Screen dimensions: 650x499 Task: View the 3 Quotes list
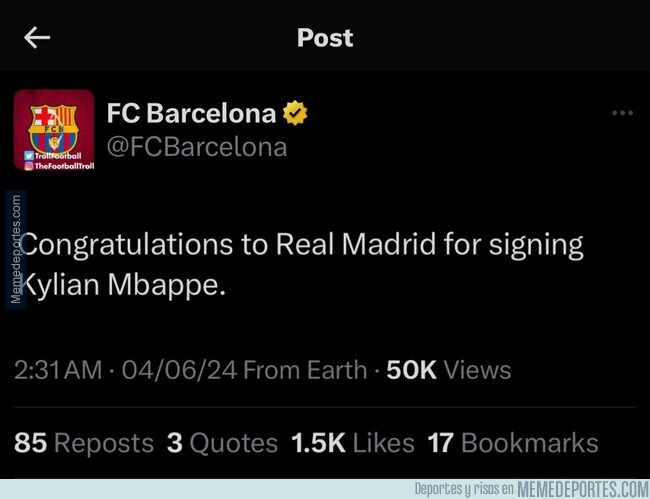(222, 443)
